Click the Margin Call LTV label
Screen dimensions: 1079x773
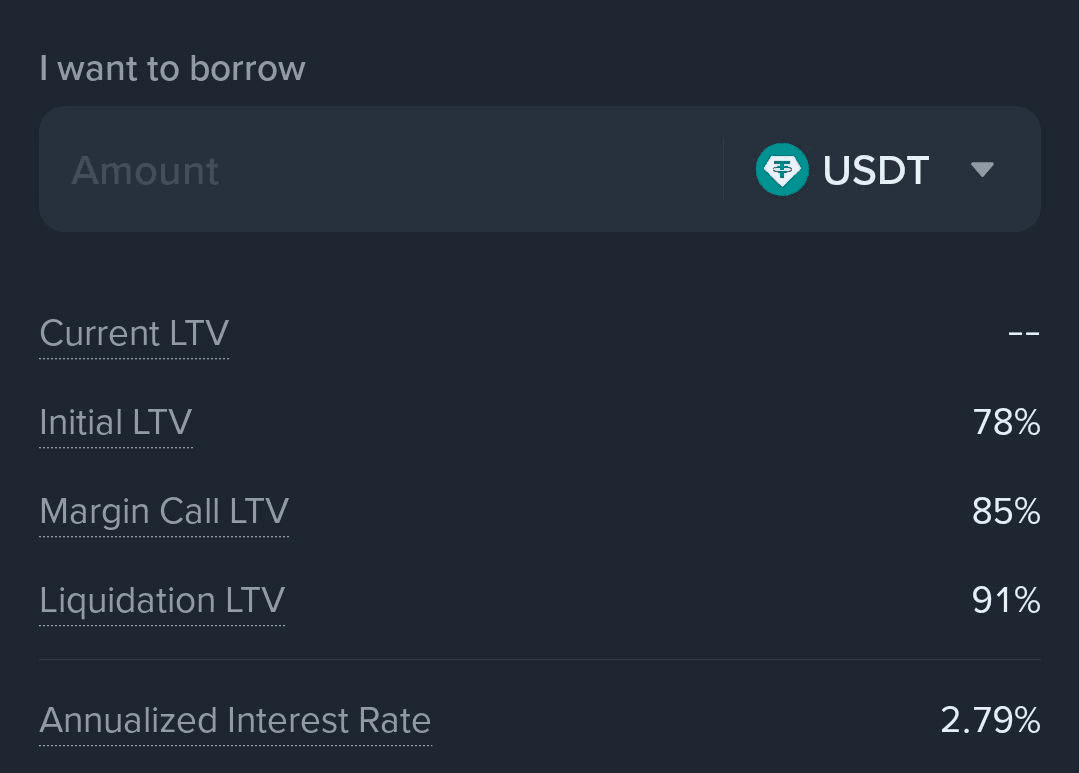(164, 512)
